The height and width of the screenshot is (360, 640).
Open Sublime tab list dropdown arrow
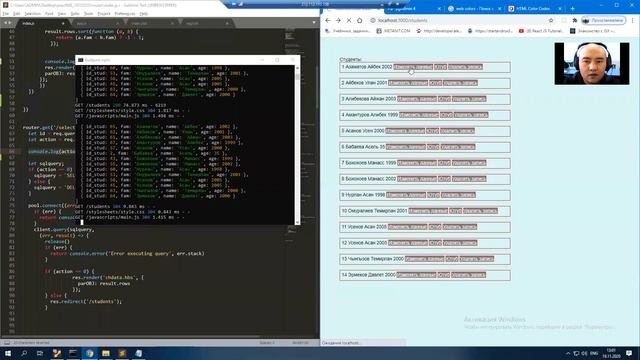314,23
